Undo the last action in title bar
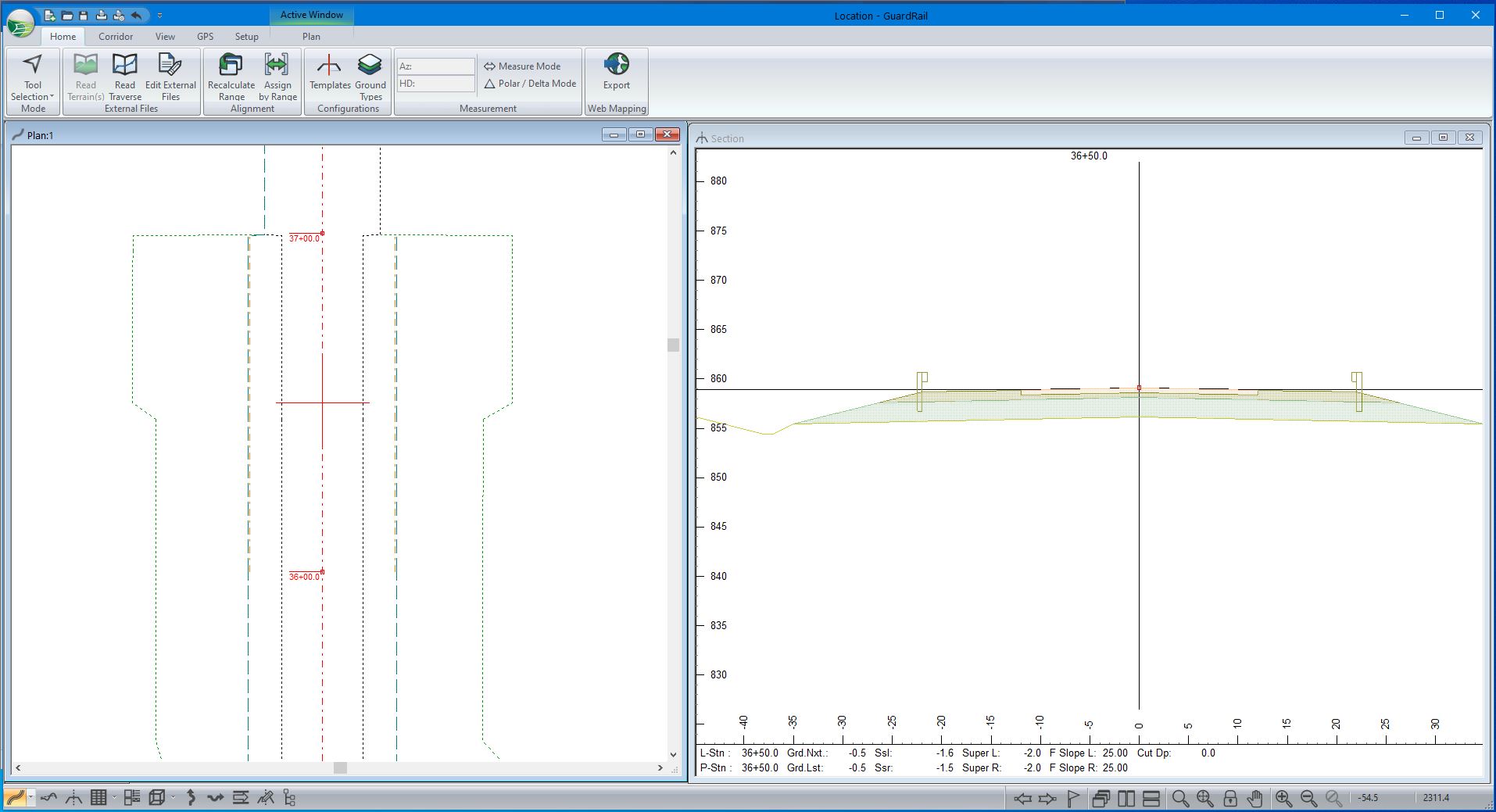 [137, 15]
